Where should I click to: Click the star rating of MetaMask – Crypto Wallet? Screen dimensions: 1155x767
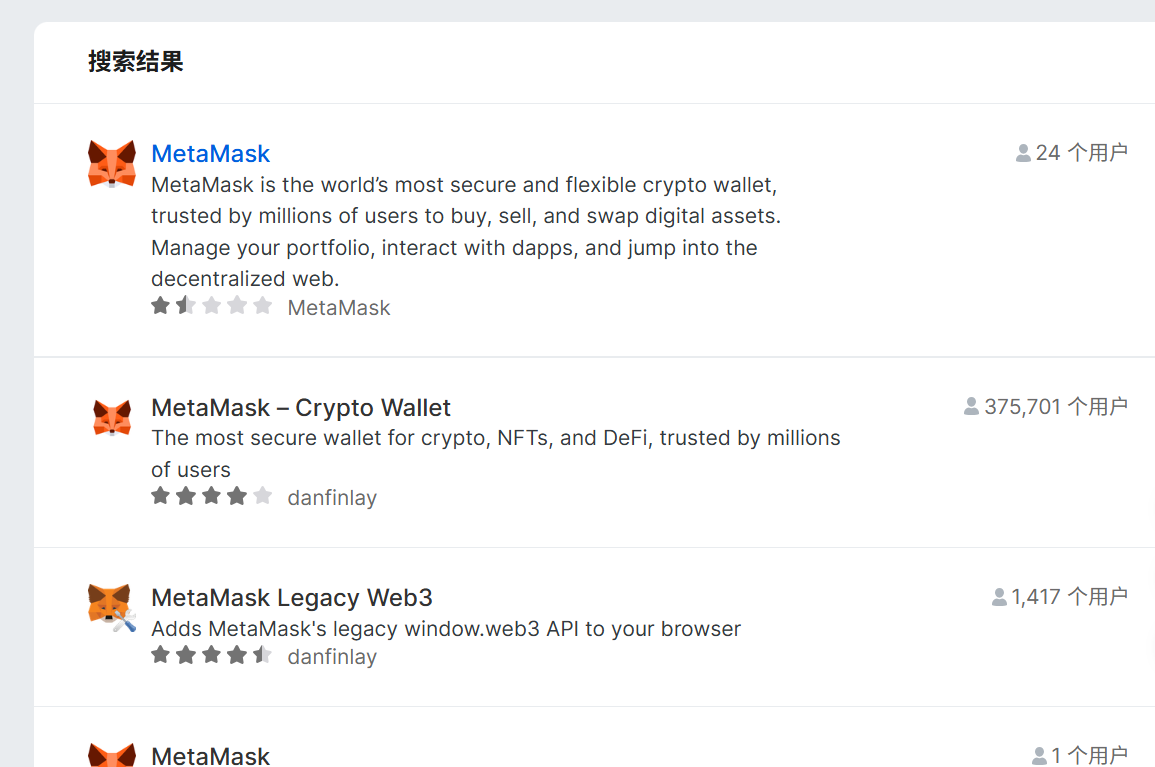coord(211,496)
